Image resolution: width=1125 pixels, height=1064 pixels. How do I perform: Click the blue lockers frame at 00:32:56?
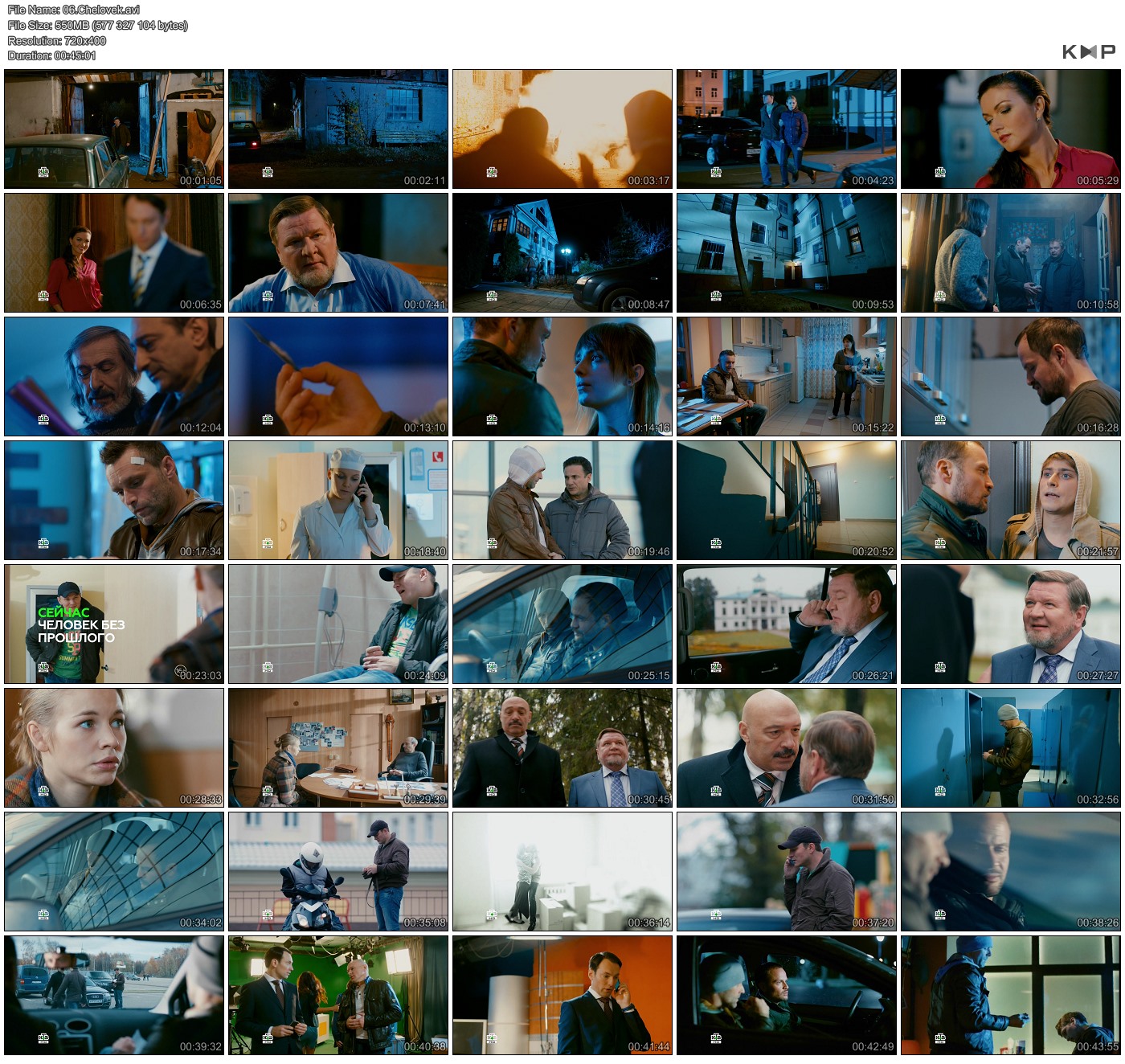click(1010, 747)
